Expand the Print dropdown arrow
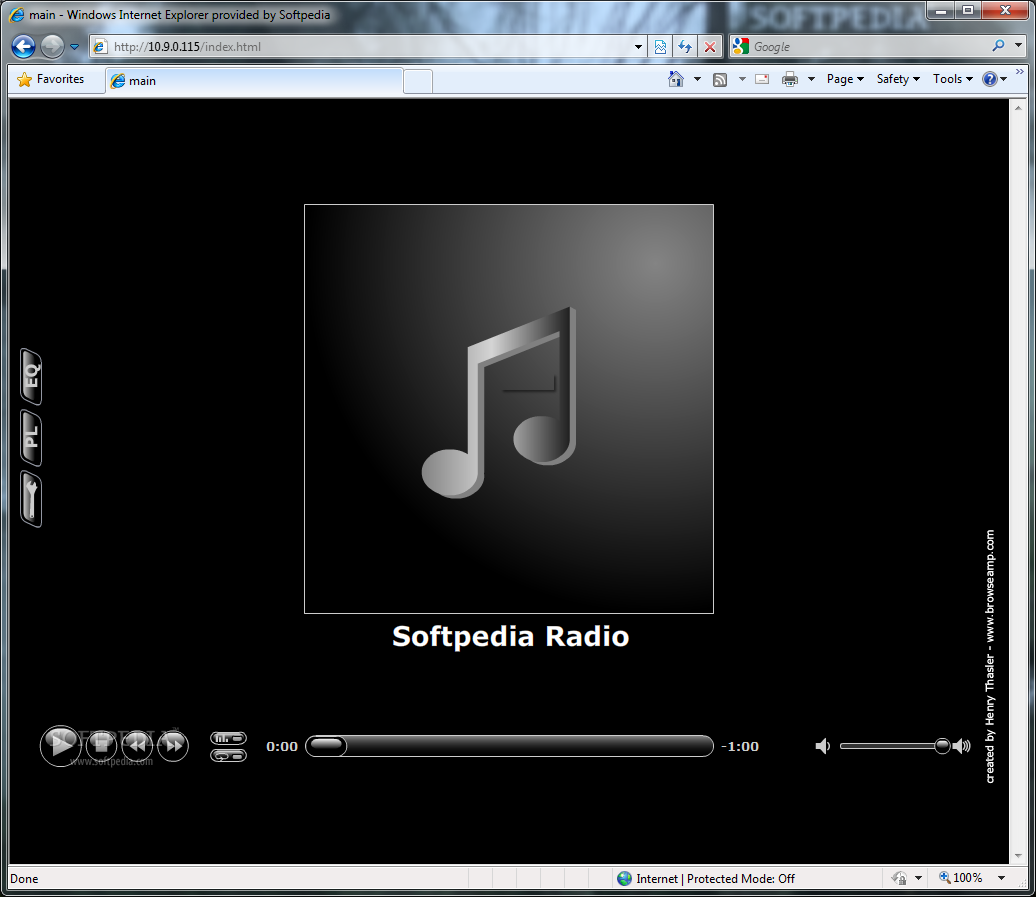This screenshot has height=897, width=1036. (811, 79)
